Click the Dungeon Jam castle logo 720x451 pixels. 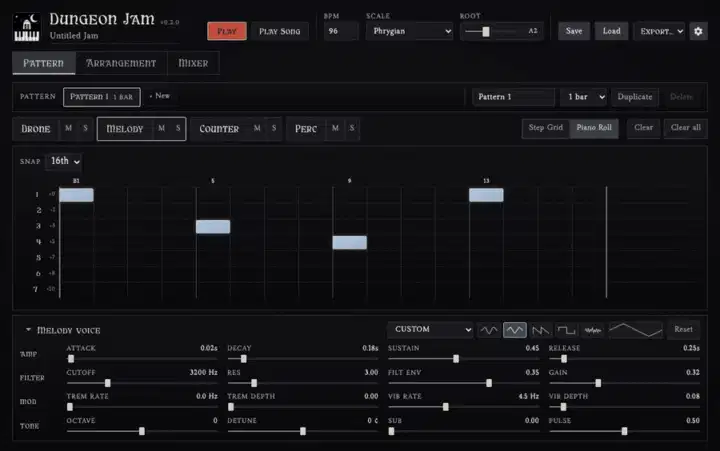[x=27, y=28]
